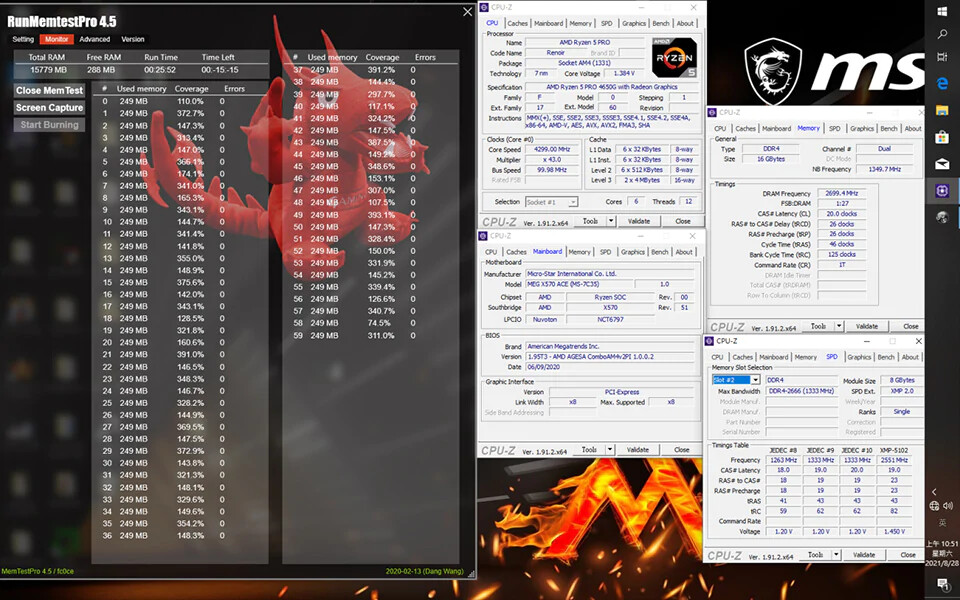Open the Setting tab in RunMemtestPro
Image resolution: width=960 pixels, height=600 pixels.
[23, 39]
